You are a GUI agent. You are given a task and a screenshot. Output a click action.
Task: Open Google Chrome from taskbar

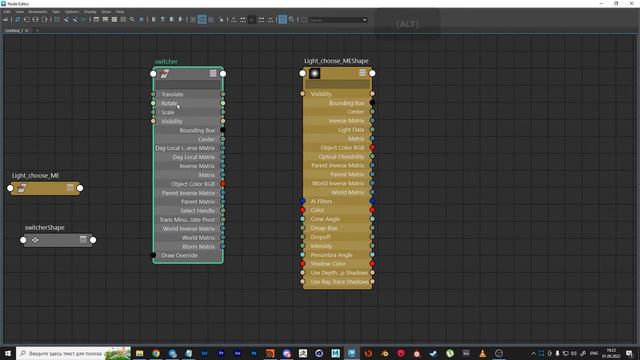(156, 353)
